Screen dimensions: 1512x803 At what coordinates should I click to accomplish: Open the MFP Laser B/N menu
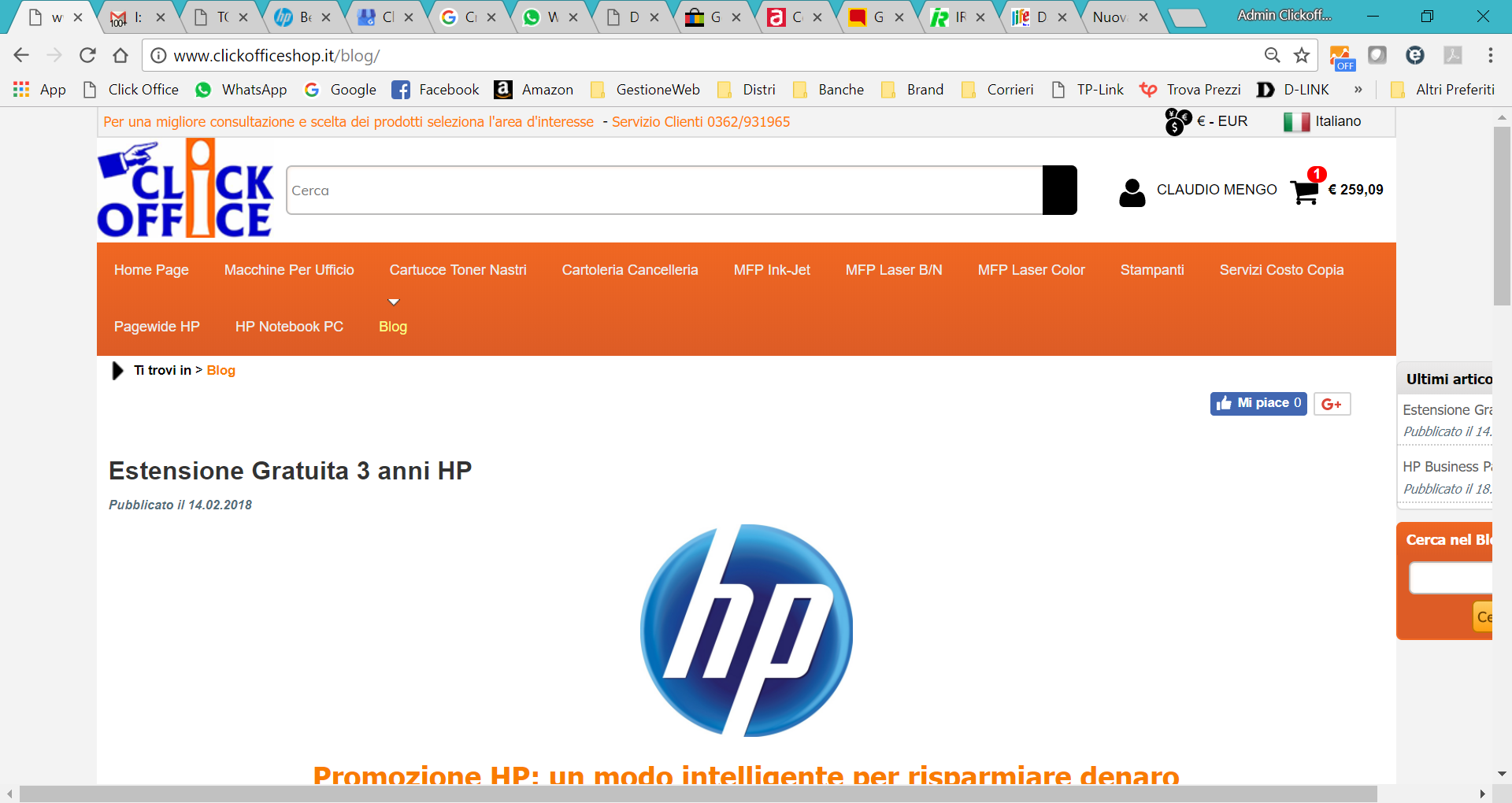pos(894,270)
